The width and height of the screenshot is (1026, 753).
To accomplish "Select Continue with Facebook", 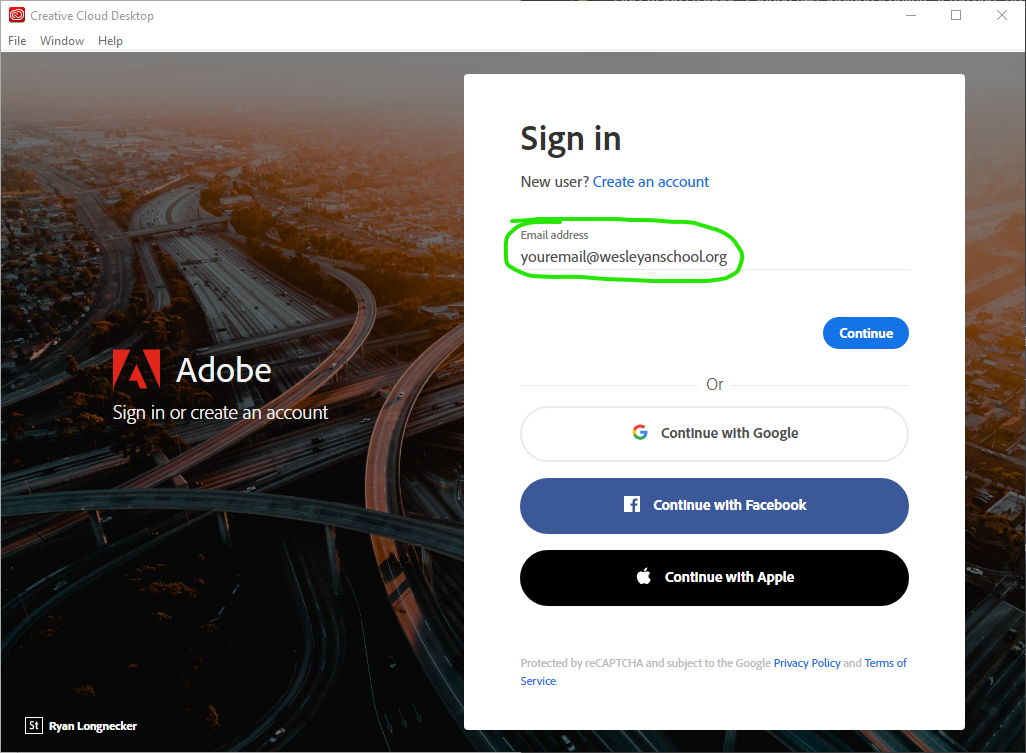I will click(714, 505).
